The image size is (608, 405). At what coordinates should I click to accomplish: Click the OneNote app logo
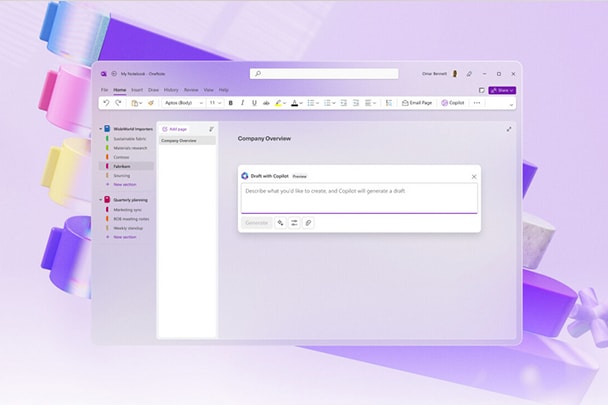tap(104, 74)
